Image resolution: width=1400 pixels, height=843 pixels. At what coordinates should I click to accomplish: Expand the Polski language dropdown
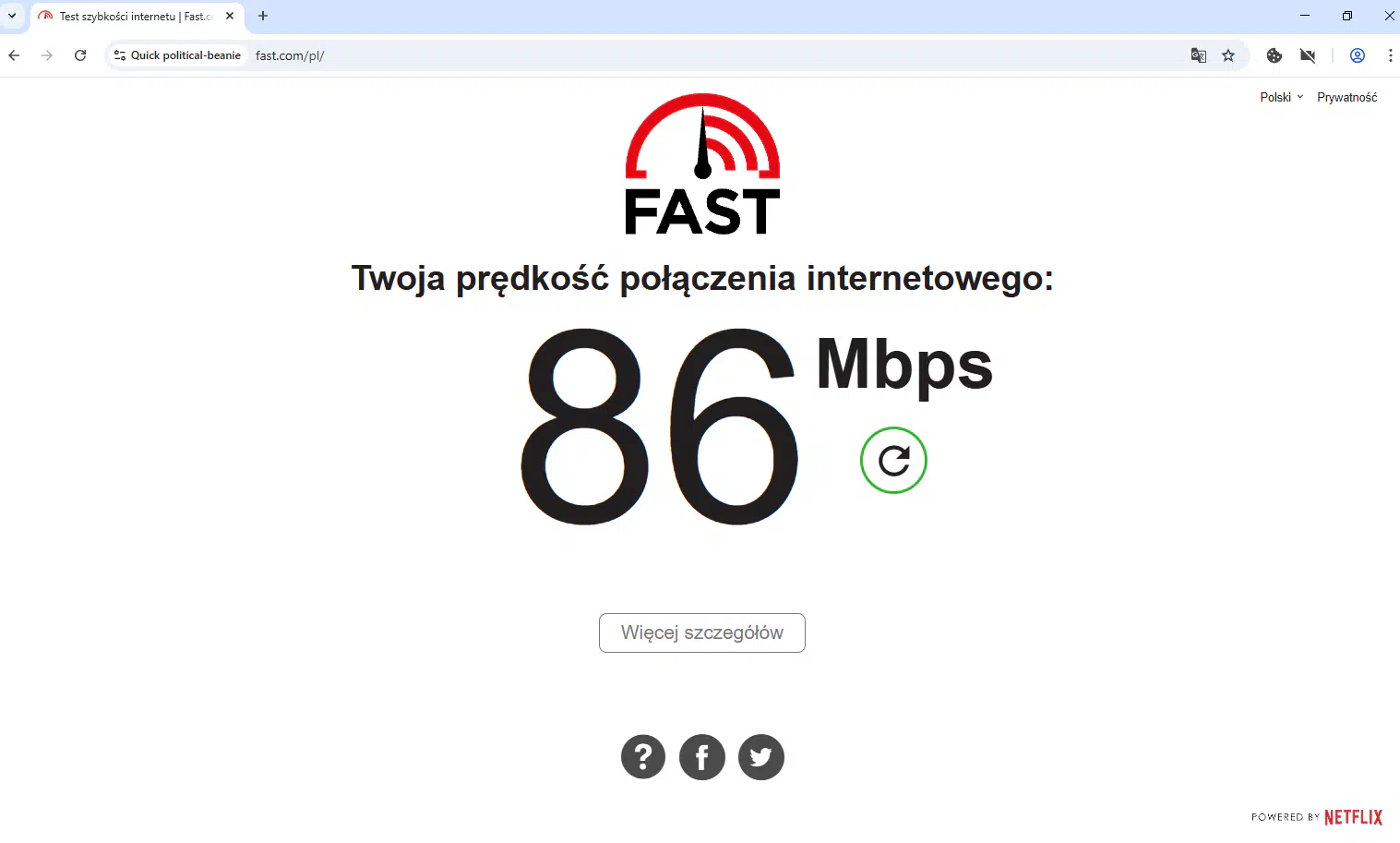pyautogui.click(x=1282, y=97)
